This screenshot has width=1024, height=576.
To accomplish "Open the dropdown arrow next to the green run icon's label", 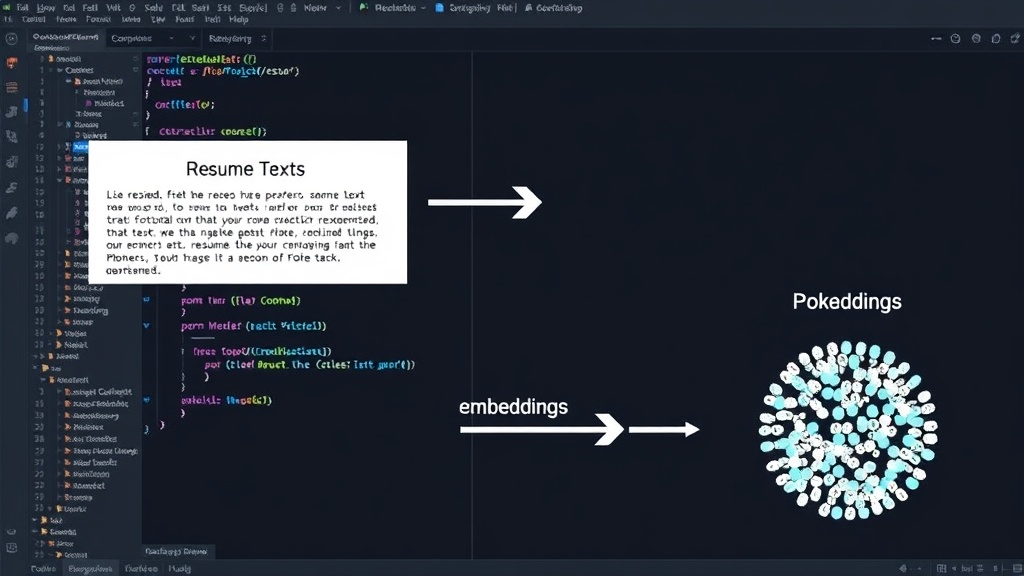I will click(x=423, y=8).
